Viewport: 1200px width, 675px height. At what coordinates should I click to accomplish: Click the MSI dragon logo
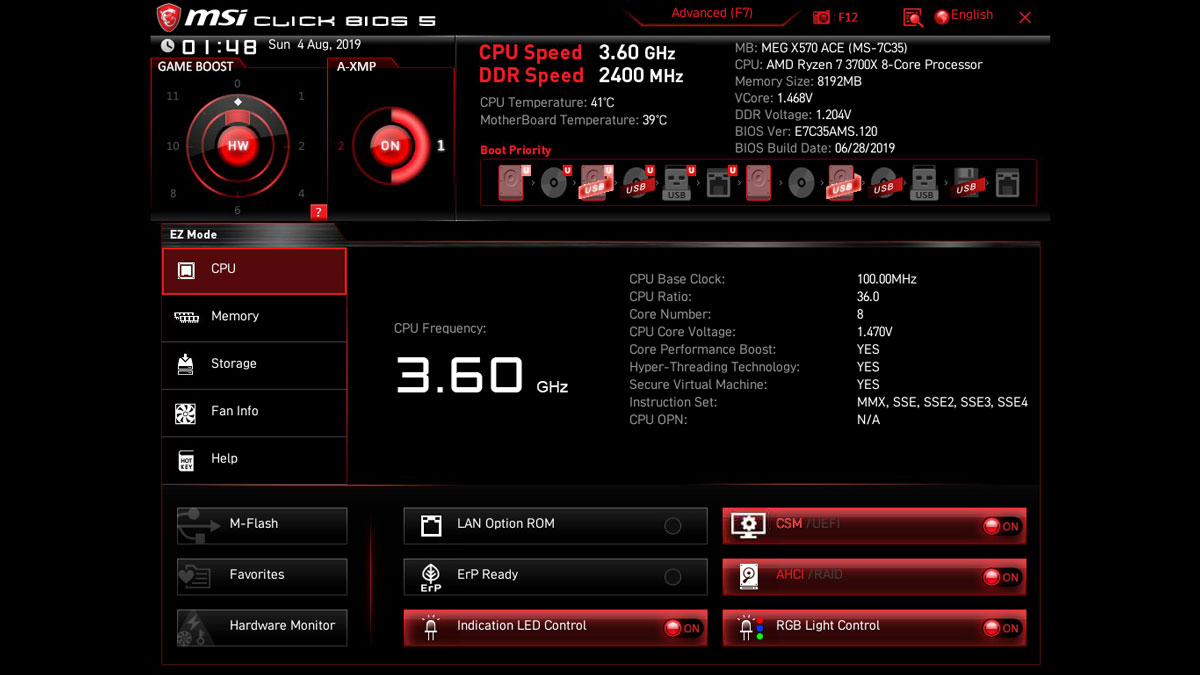click(x=169, y=18)
